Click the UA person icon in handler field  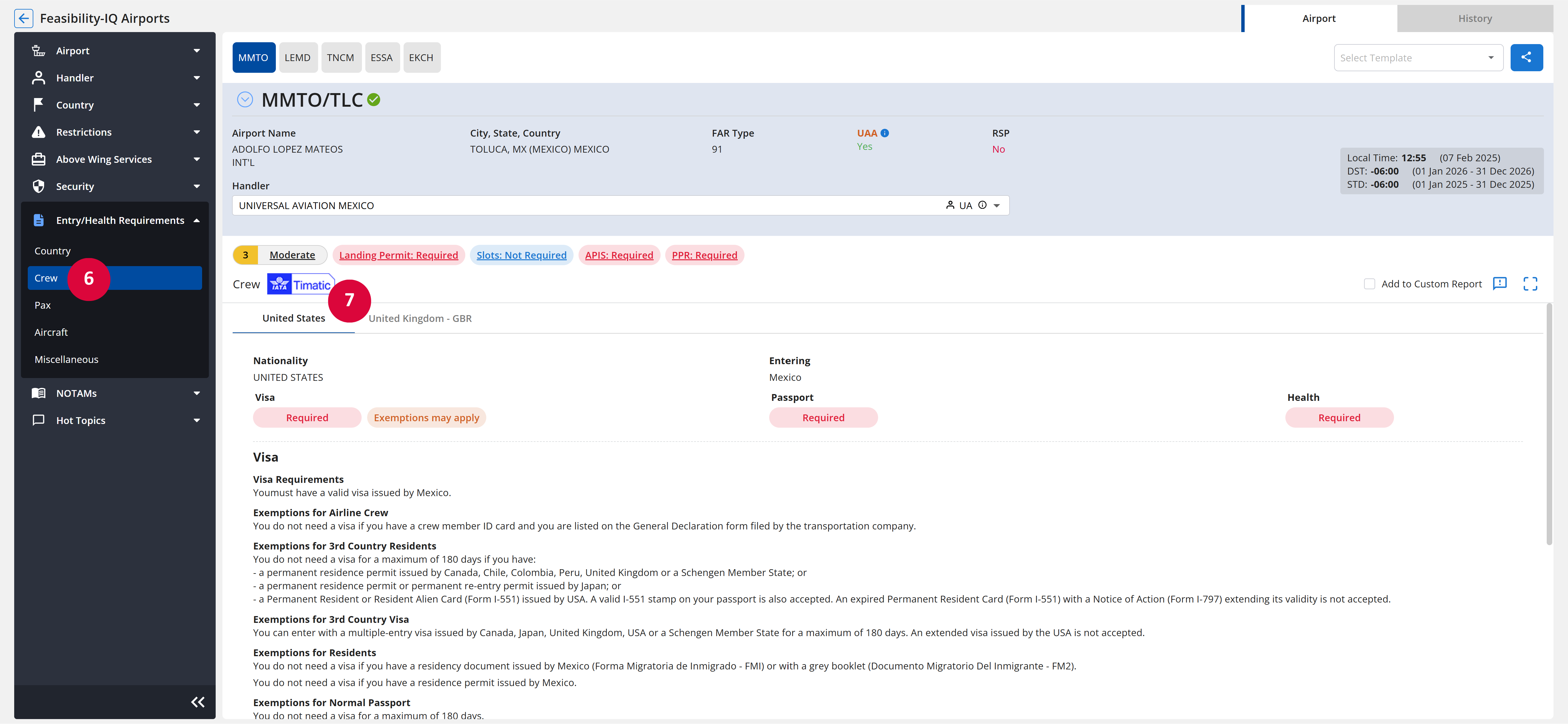pos(950,206)
